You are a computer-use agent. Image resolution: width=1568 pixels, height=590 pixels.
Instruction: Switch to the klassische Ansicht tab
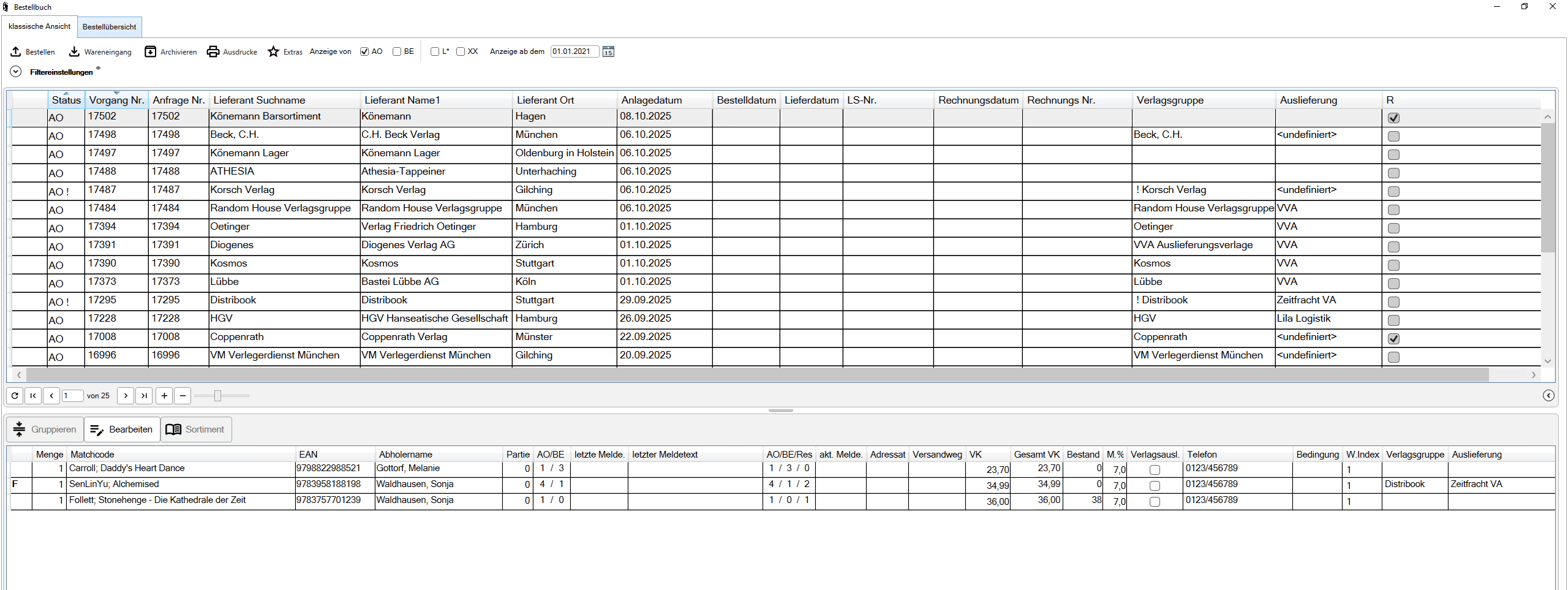click(40, 26)
